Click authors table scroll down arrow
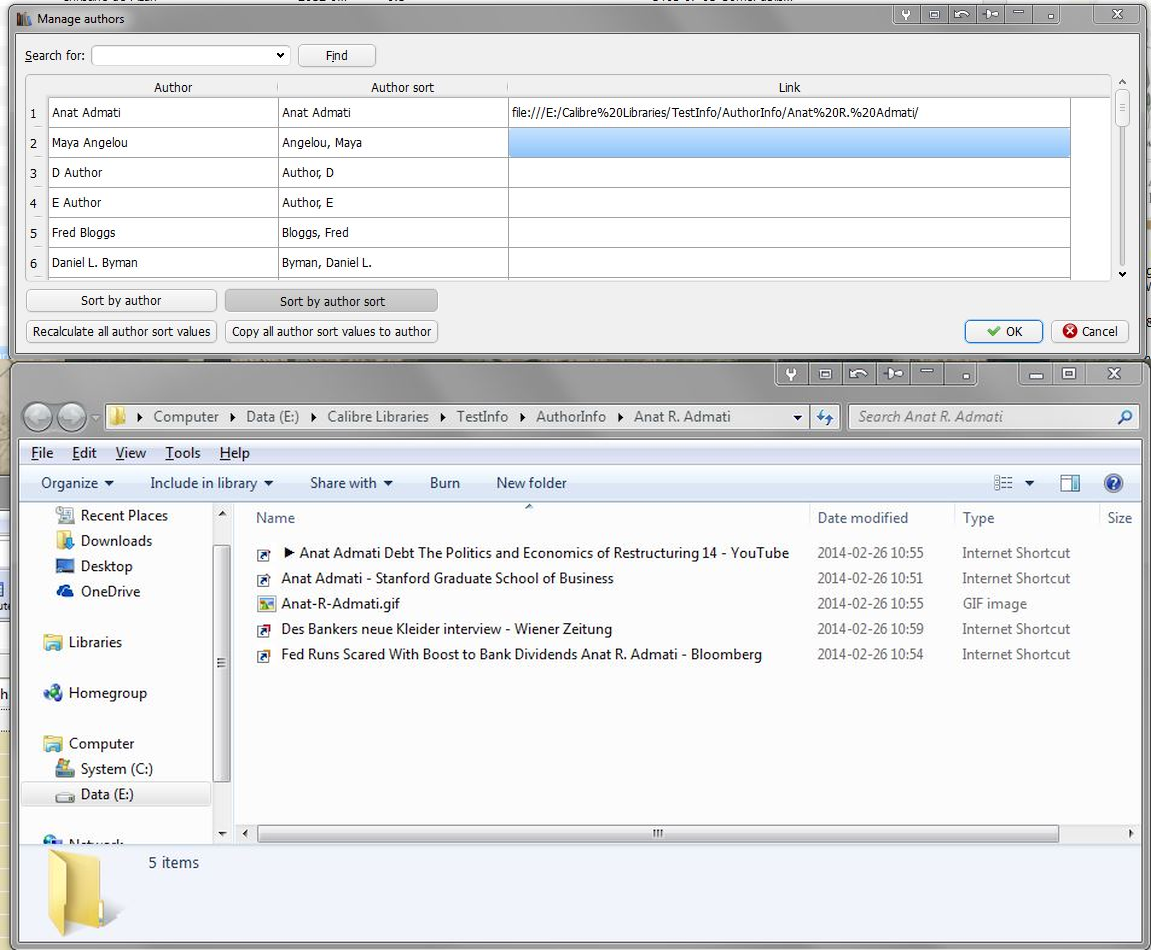 [1122, 274]
